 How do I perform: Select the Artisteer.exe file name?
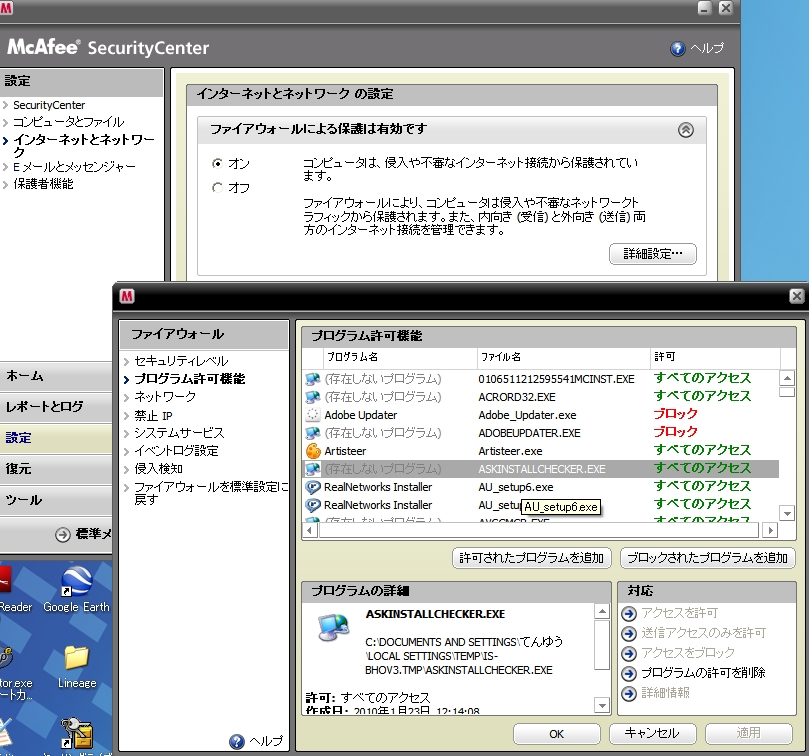click(510, 452)
